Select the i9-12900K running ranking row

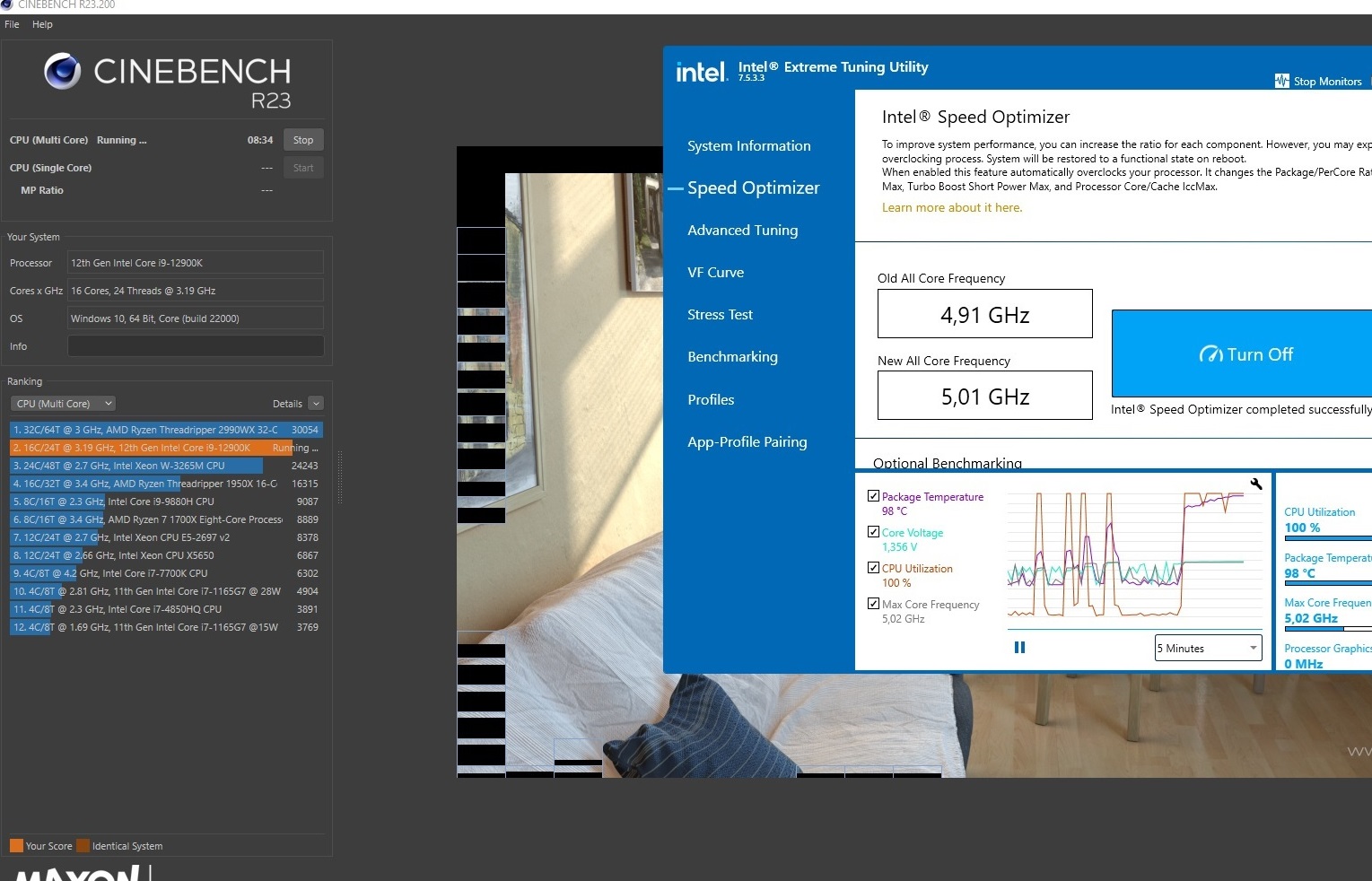tap(166, 448)
